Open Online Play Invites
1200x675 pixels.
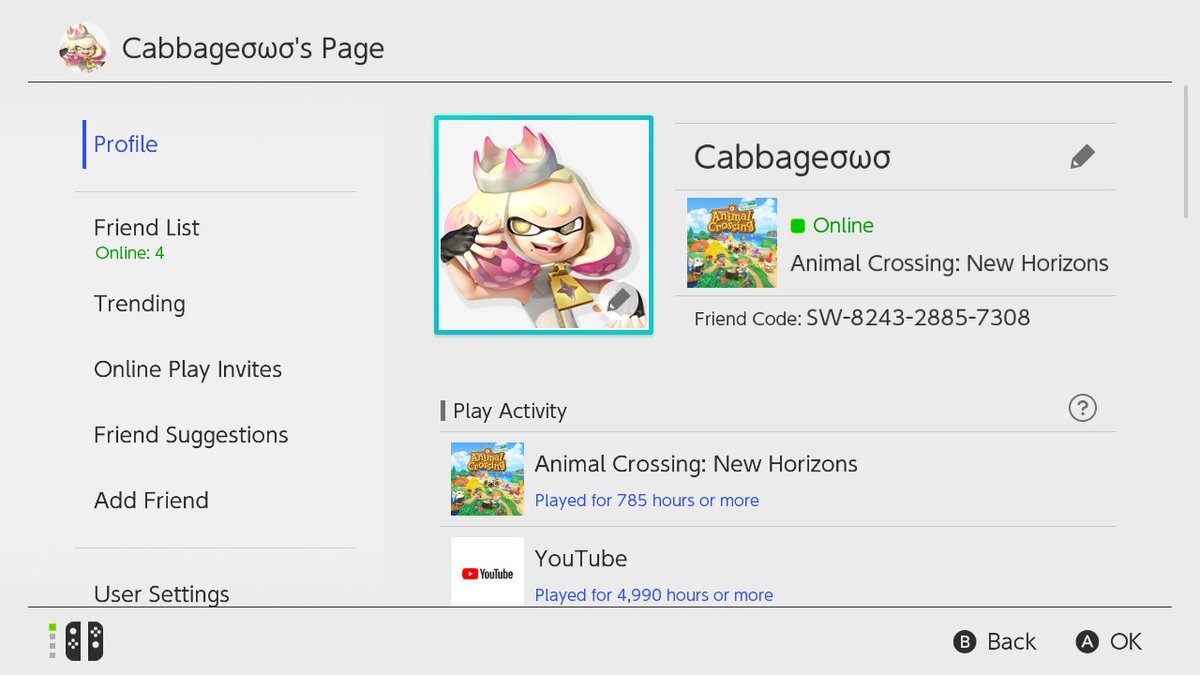point(188,370)
